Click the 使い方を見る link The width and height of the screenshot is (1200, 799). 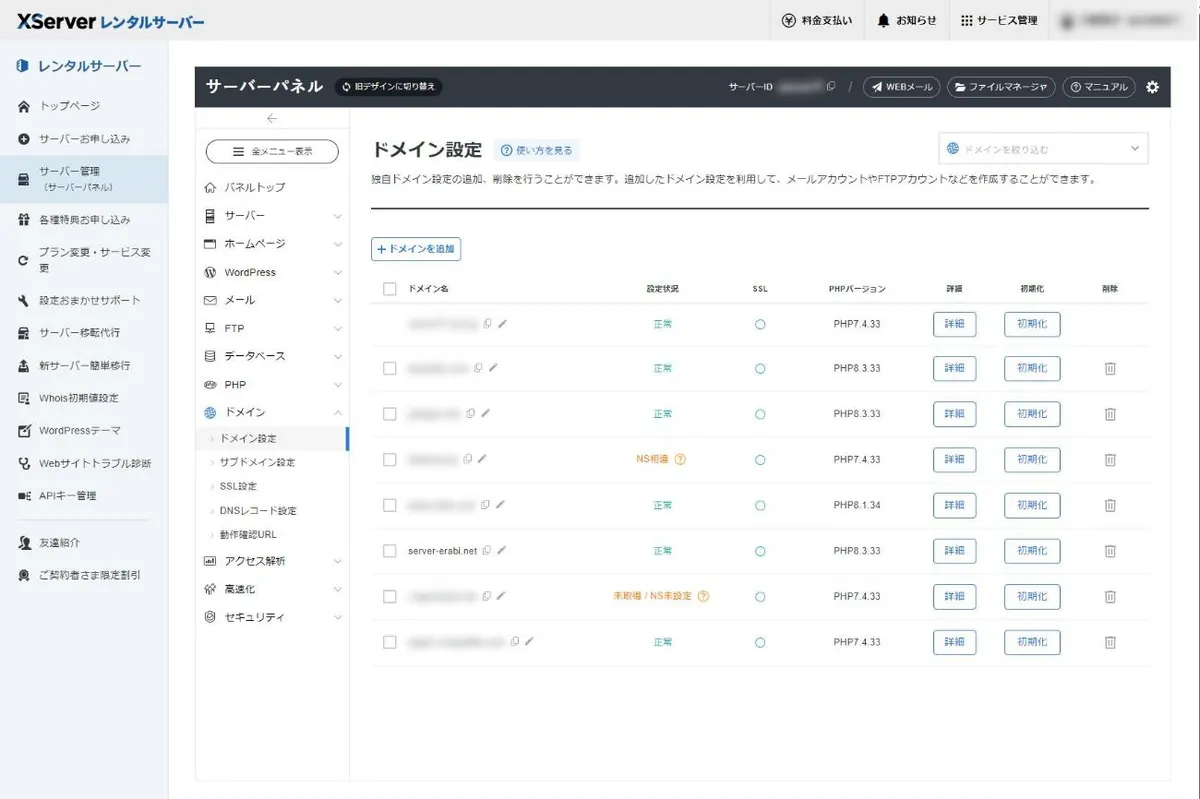(537, 151)
